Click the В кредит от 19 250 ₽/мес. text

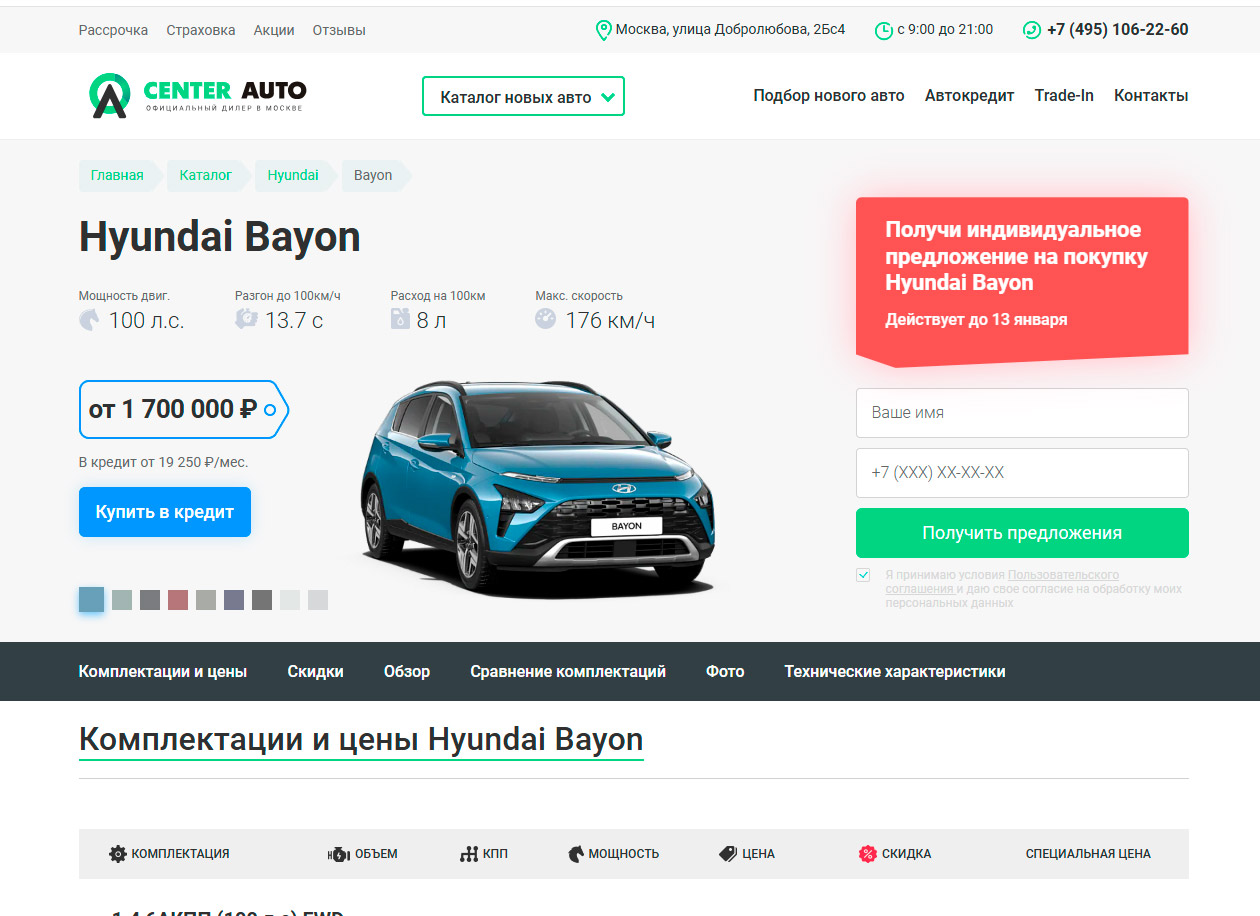[163, 463]
